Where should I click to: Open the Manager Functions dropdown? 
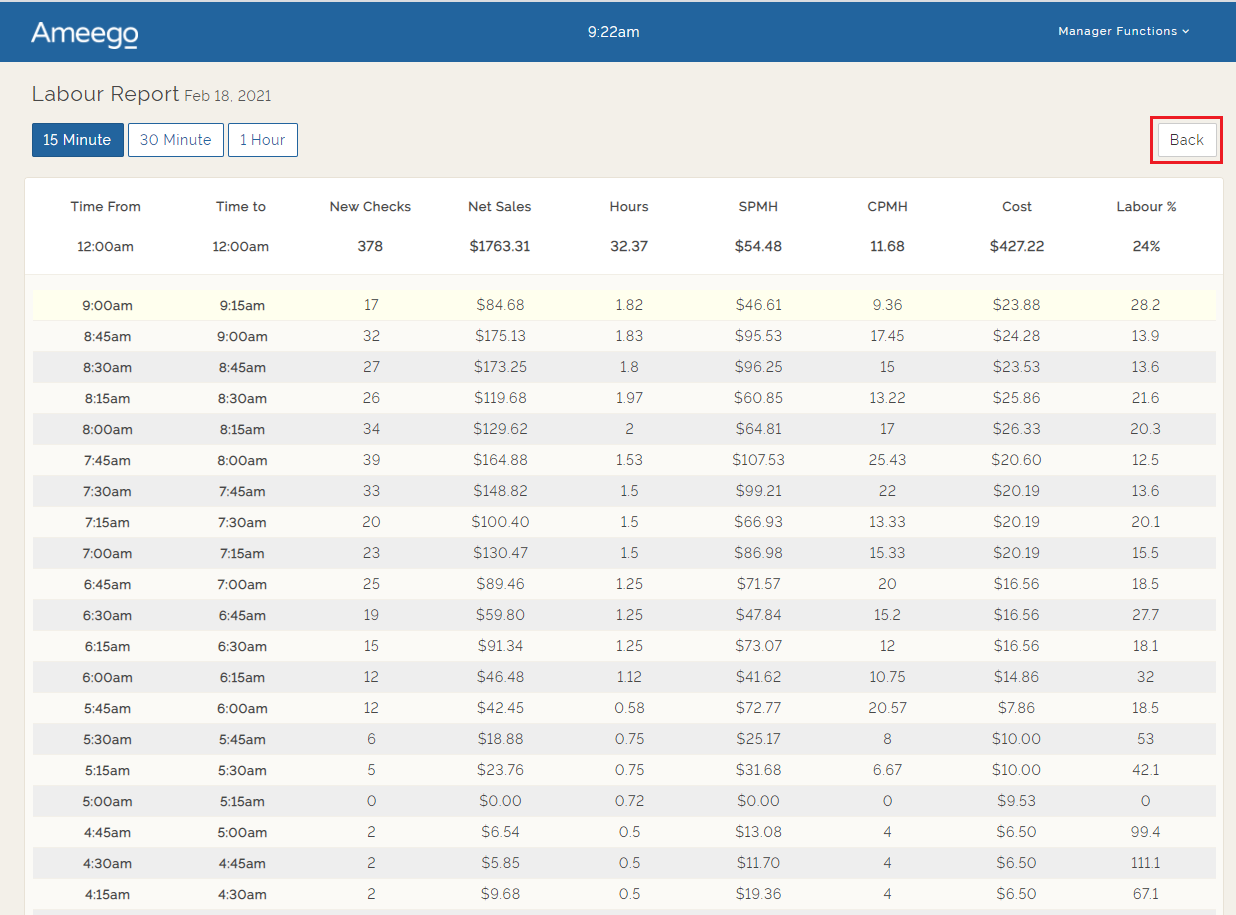1117,31
